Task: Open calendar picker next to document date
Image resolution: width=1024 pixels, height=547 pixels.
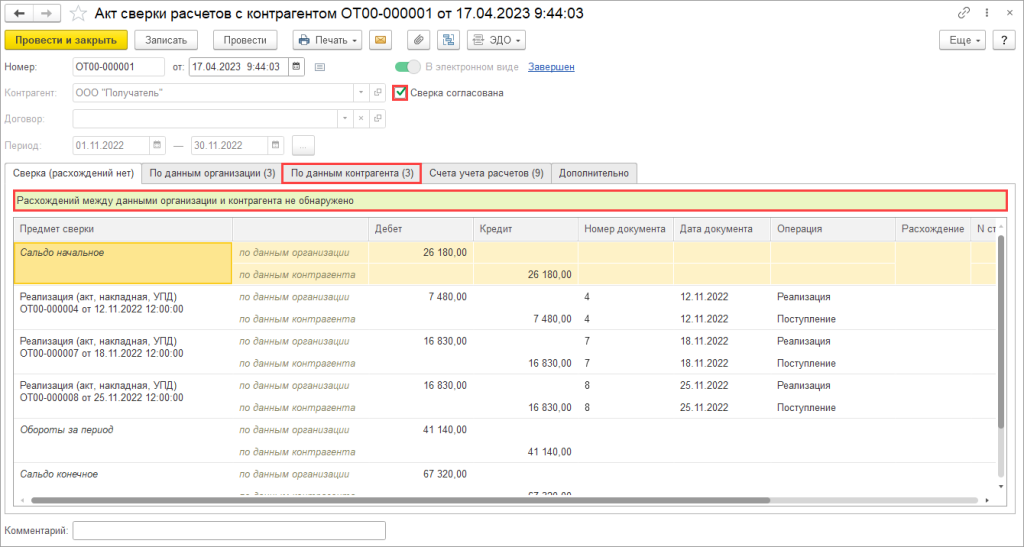Action: tap(298, 67)
